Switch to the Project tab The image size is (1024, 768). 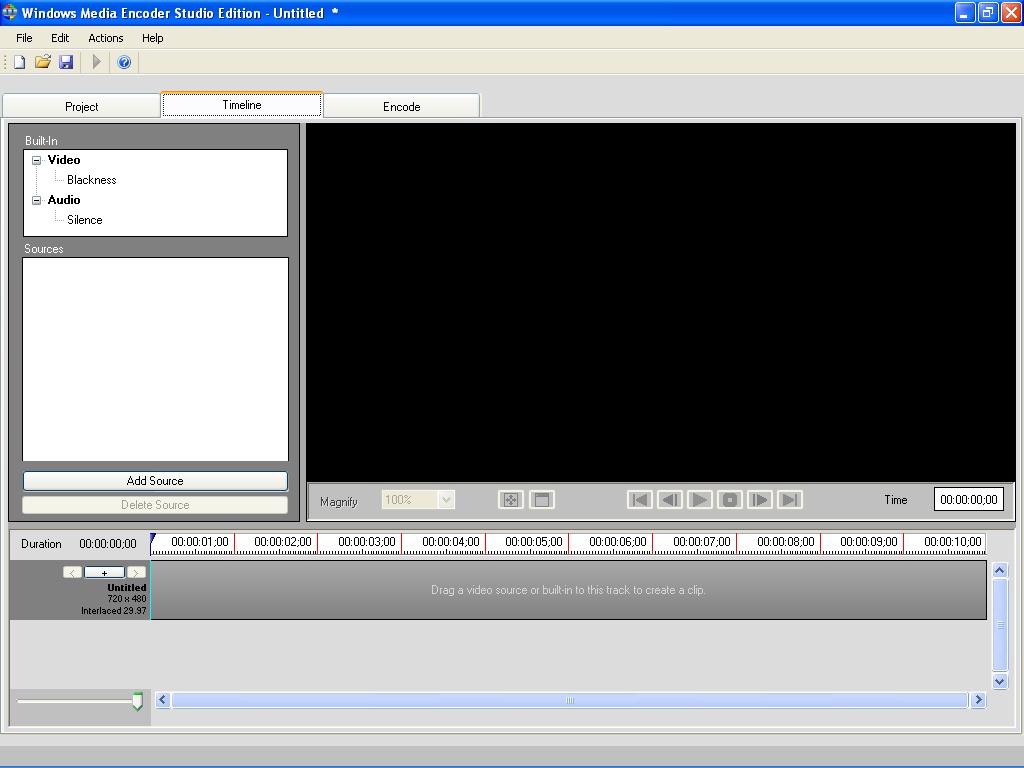click(x=82, y=106)
